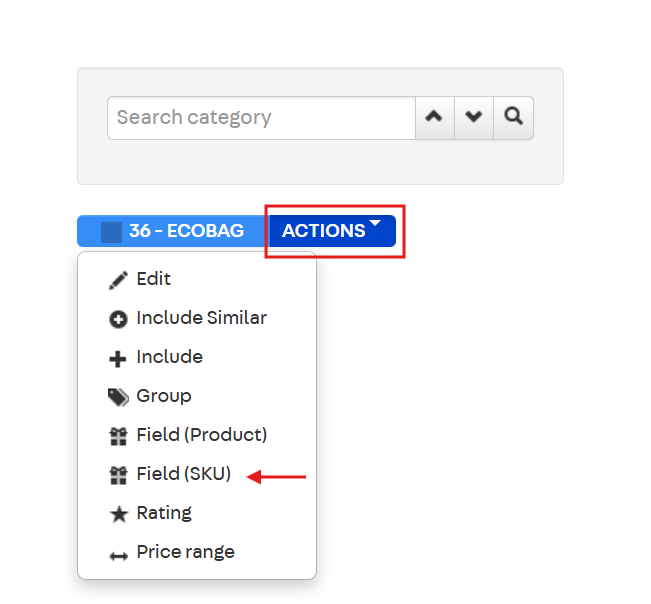Select Include Similar menu entry
This screenshot has width=651, height=604.
click(201, 318)
